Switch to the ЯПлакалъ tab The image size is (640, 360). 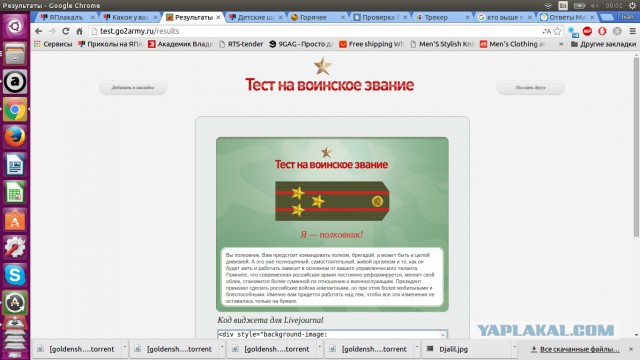click(x=66, y=17)
